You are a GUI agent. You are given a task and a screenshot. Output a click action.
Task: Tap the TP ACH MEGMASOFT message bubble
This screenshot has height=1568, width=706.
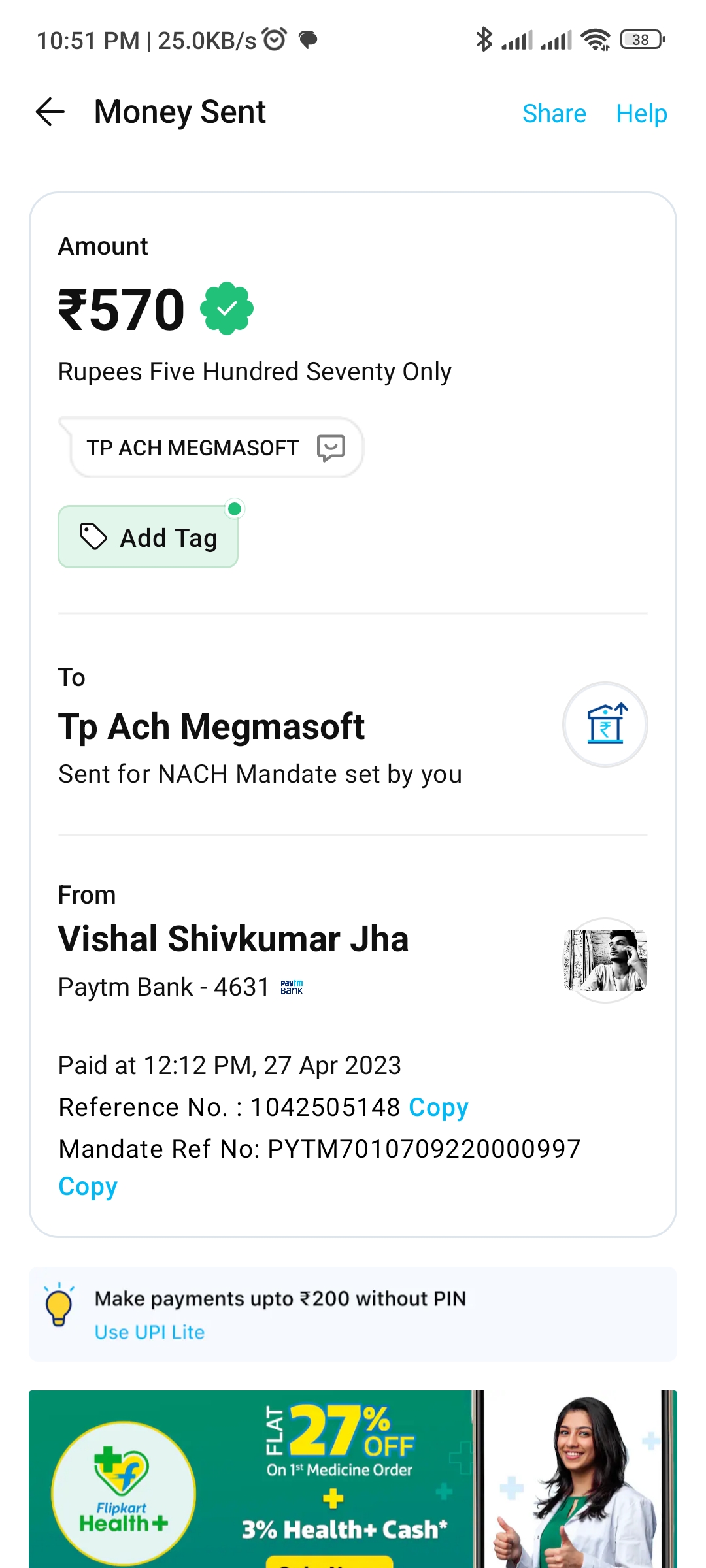point(193,448)
